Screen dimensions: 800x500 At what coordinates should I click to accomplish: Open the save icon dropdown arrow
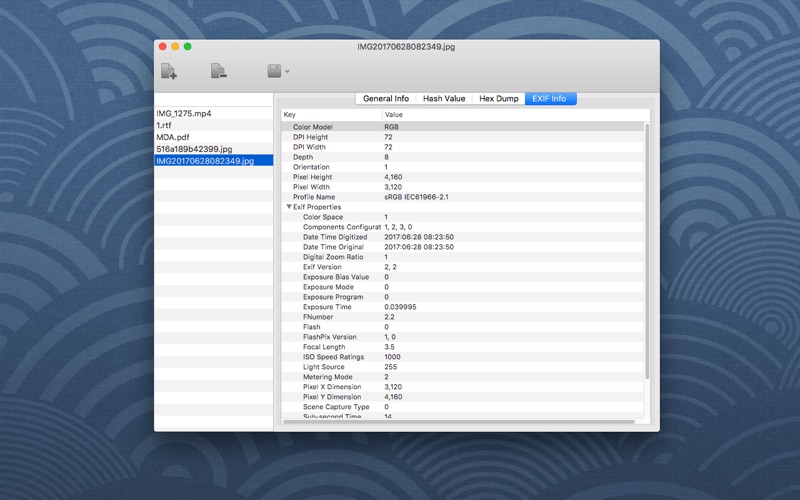click(287, 71)
